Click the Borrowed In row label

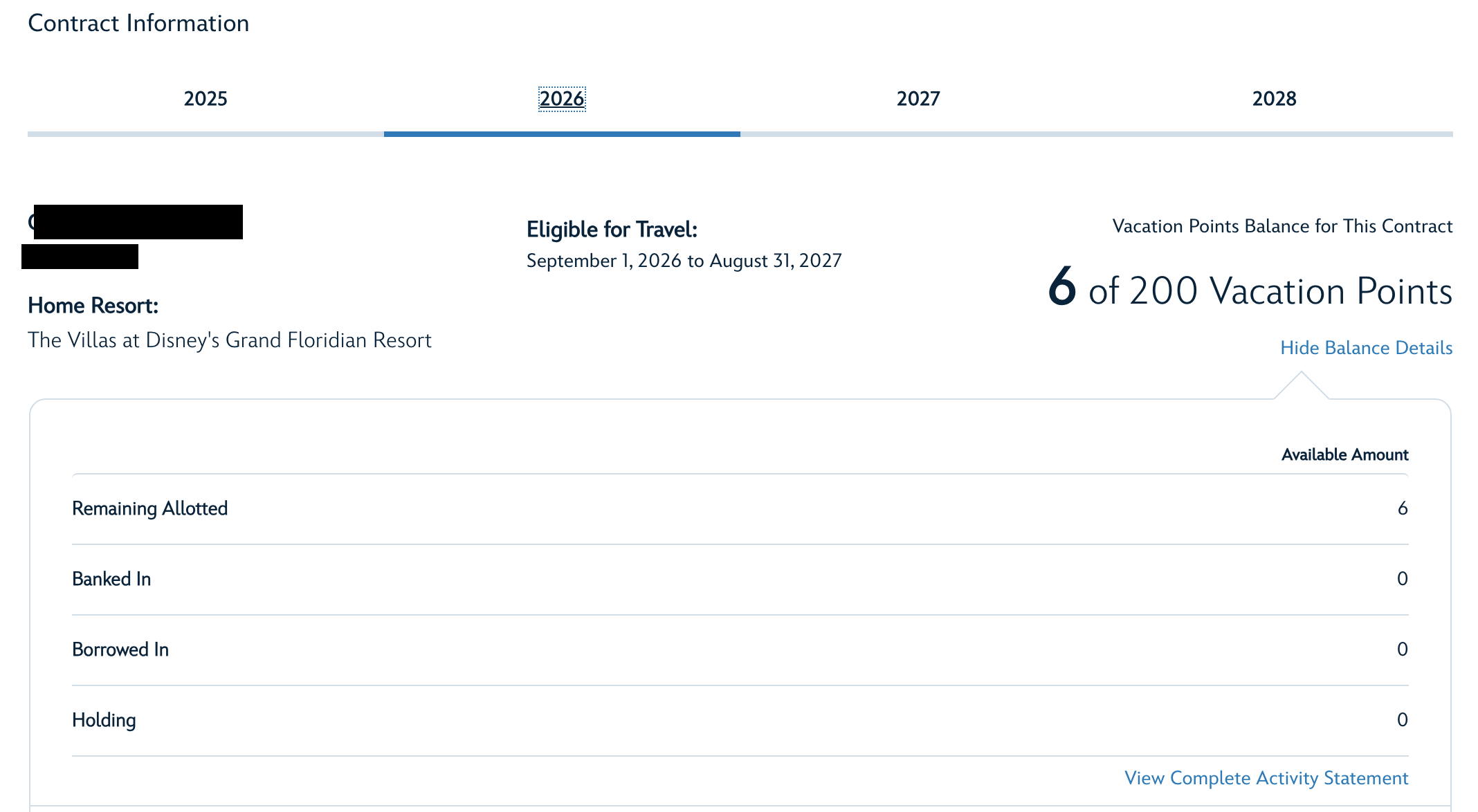point(120,649)
